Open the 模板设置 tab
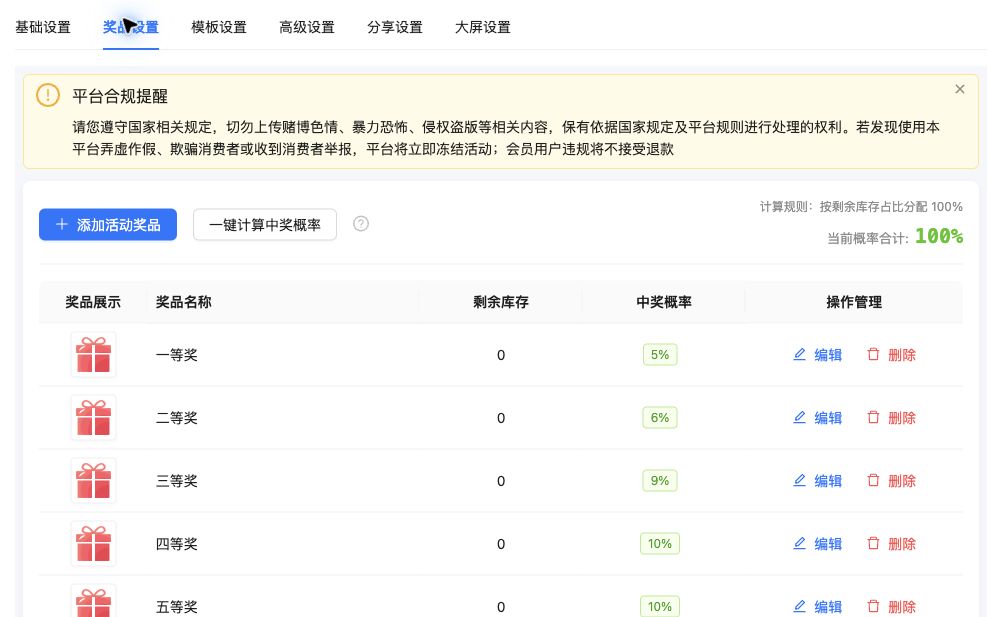 tap(219, 27)
